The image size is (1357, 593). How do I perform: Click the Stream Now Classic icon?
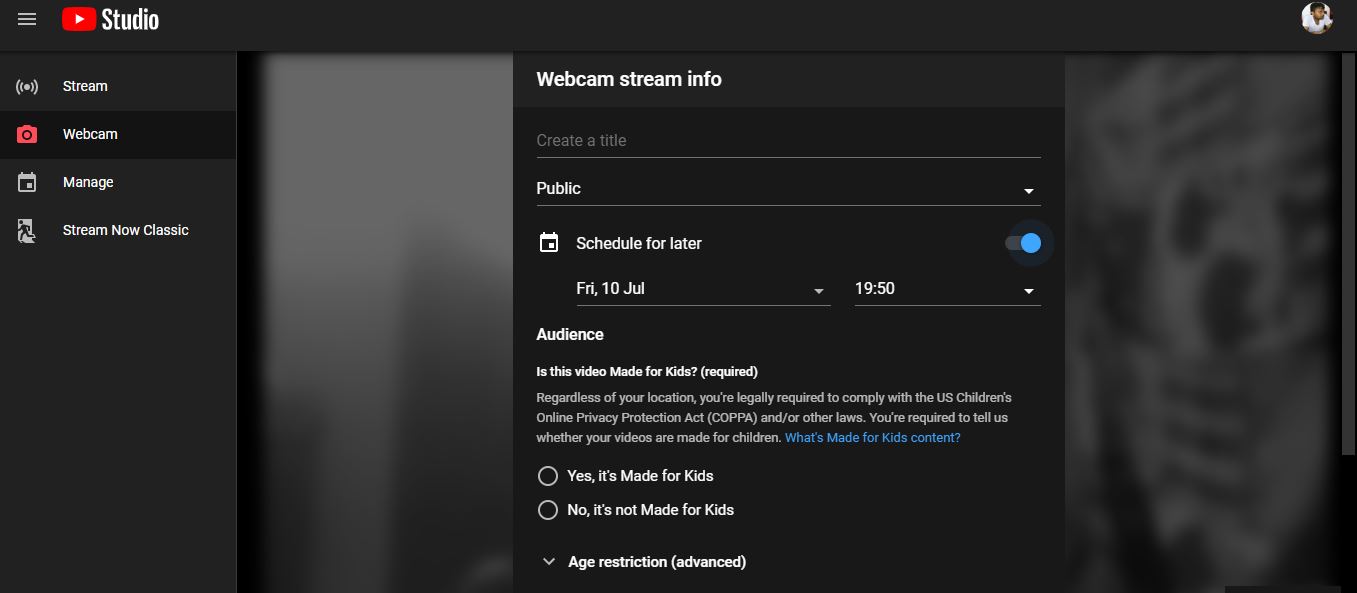27,231
